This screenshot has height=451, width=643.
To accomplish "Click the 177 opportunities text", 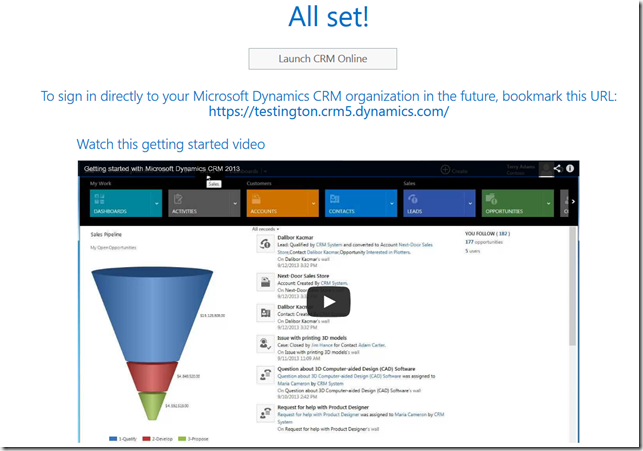I will coord(484,242).
